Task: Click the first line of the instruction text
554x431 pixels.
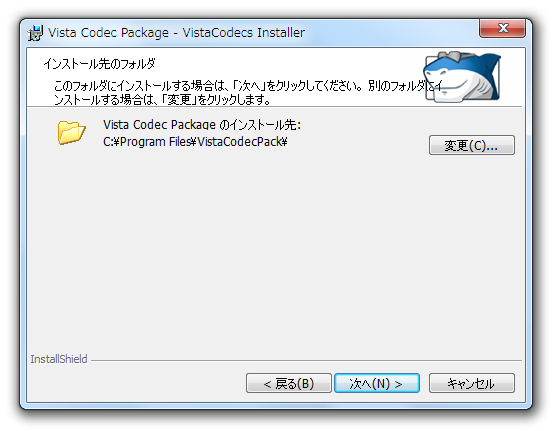Action: 247,86
